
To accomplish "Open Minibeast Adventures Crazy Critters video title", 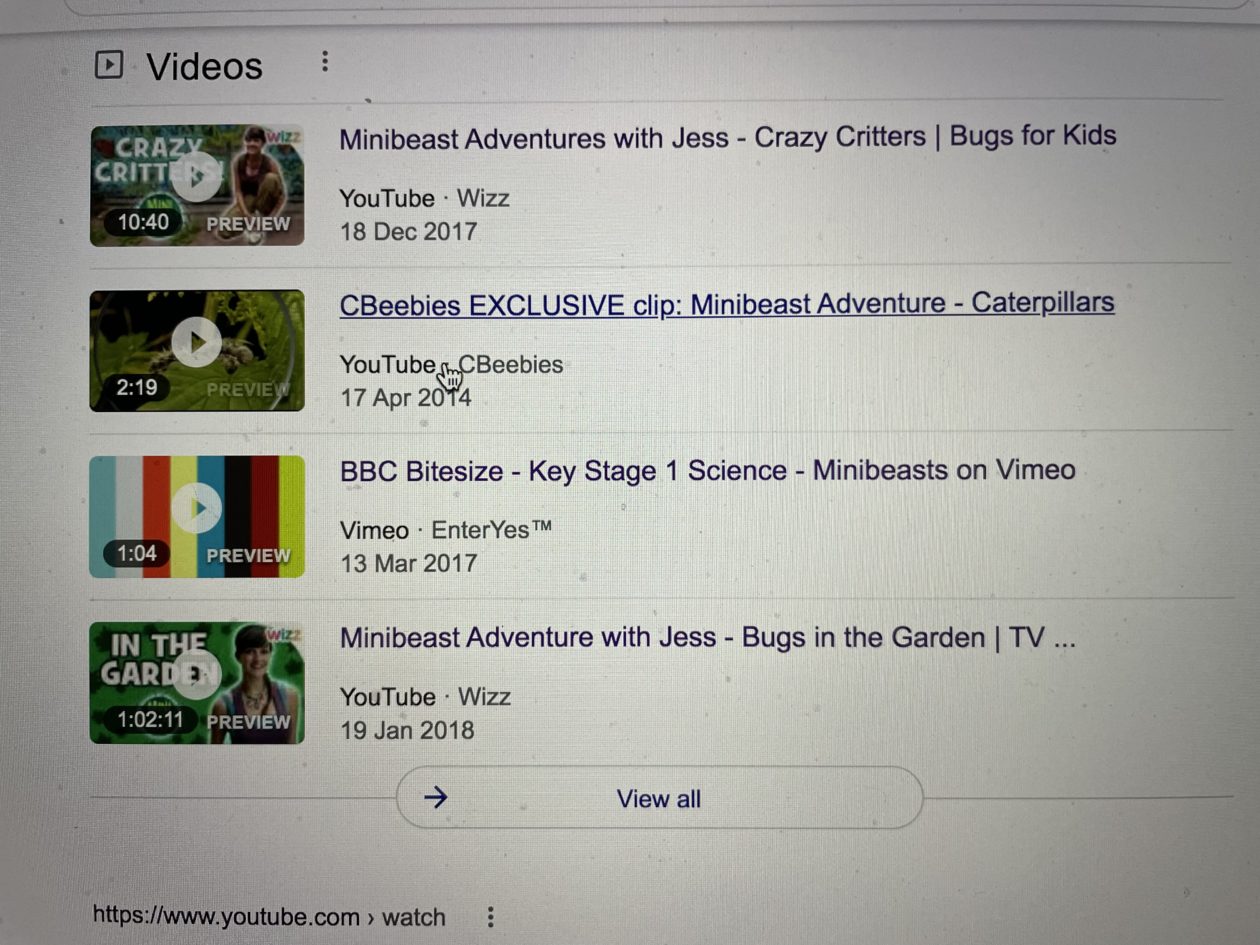I will [727, 137].
